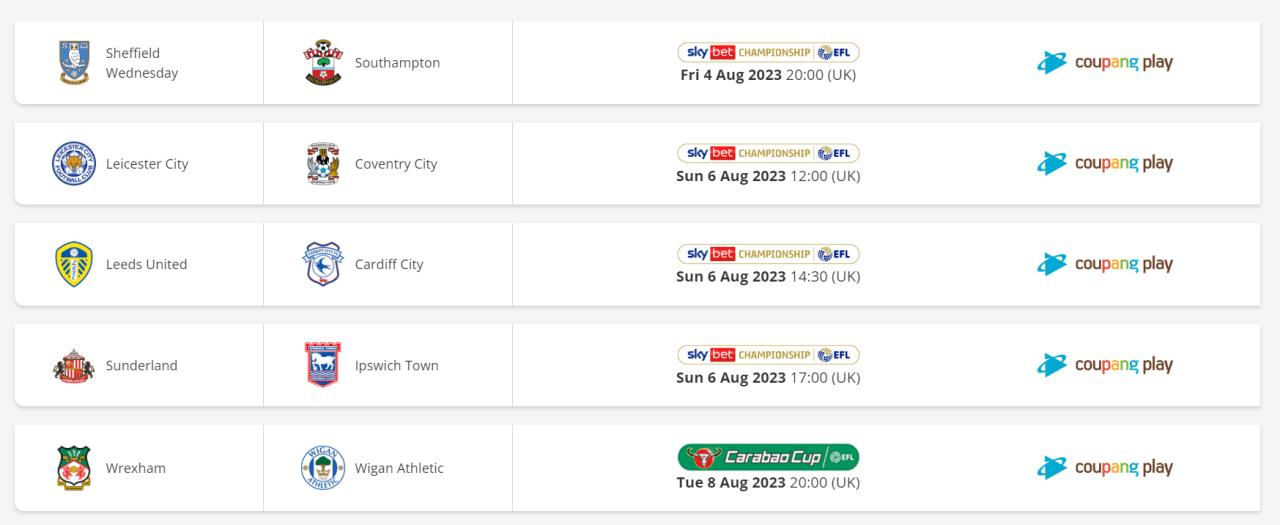
Task: Open Coupang Play logo in Leeds United row
Action: point(1105,264)
